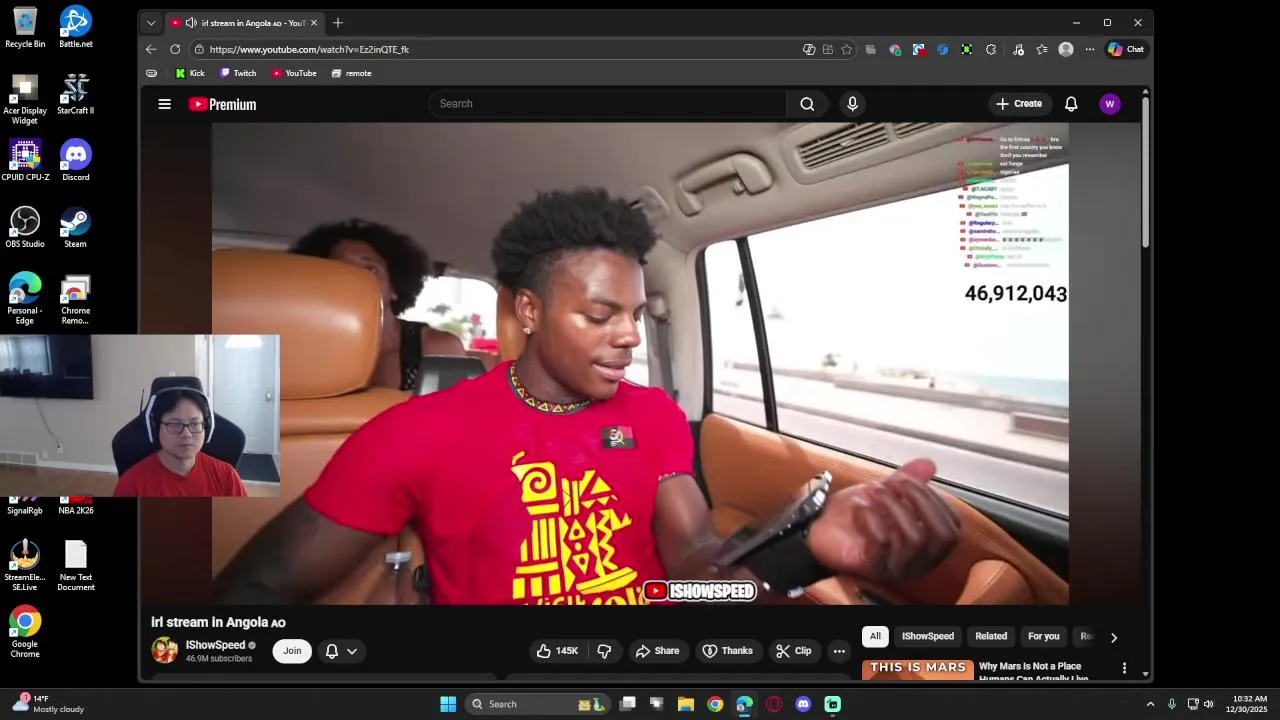Click the video player to pause
1280x720 pixels.
click(640, 364)
